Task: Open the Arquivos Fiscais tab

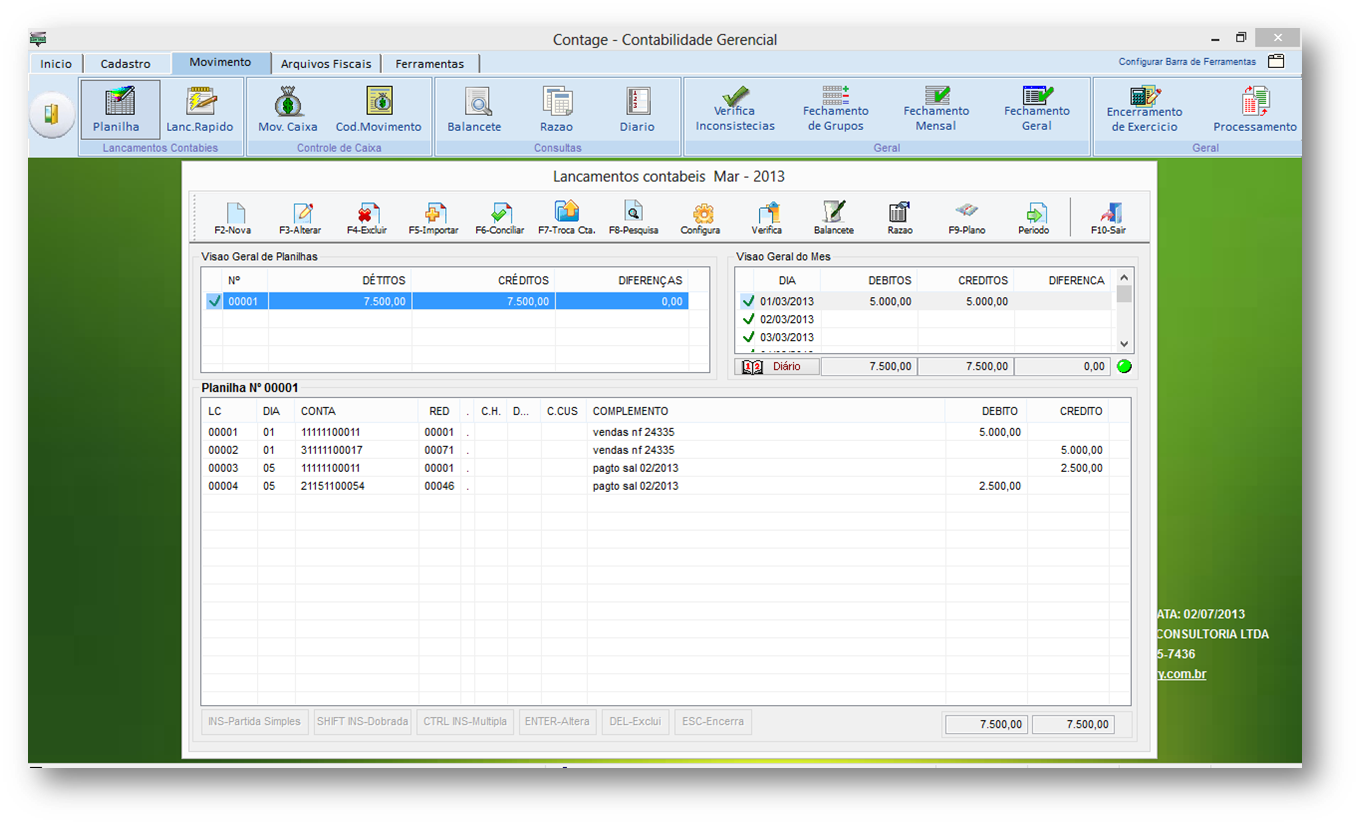Action: (326, 64)
